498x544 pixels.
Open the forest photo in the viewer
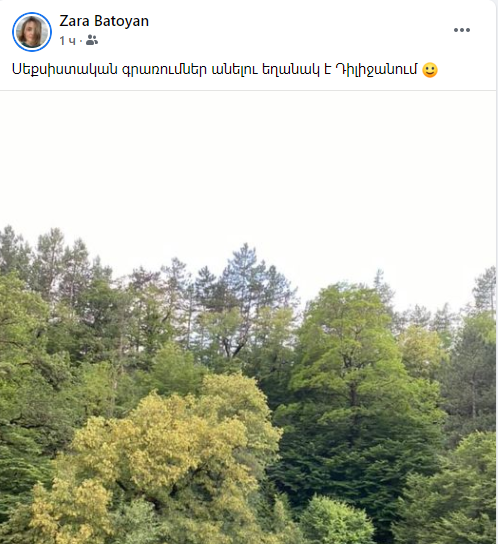click(248, 317)
